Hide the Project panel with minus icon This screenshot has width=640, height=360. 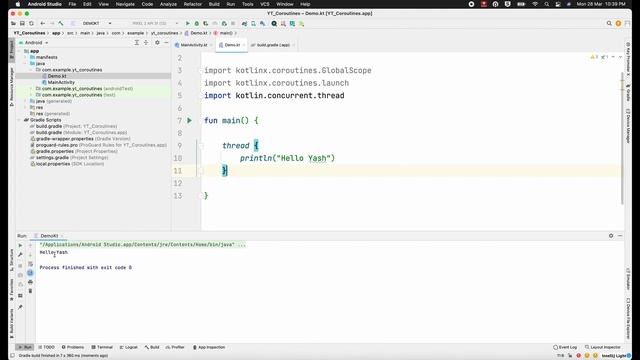click(x=166, y=42)
